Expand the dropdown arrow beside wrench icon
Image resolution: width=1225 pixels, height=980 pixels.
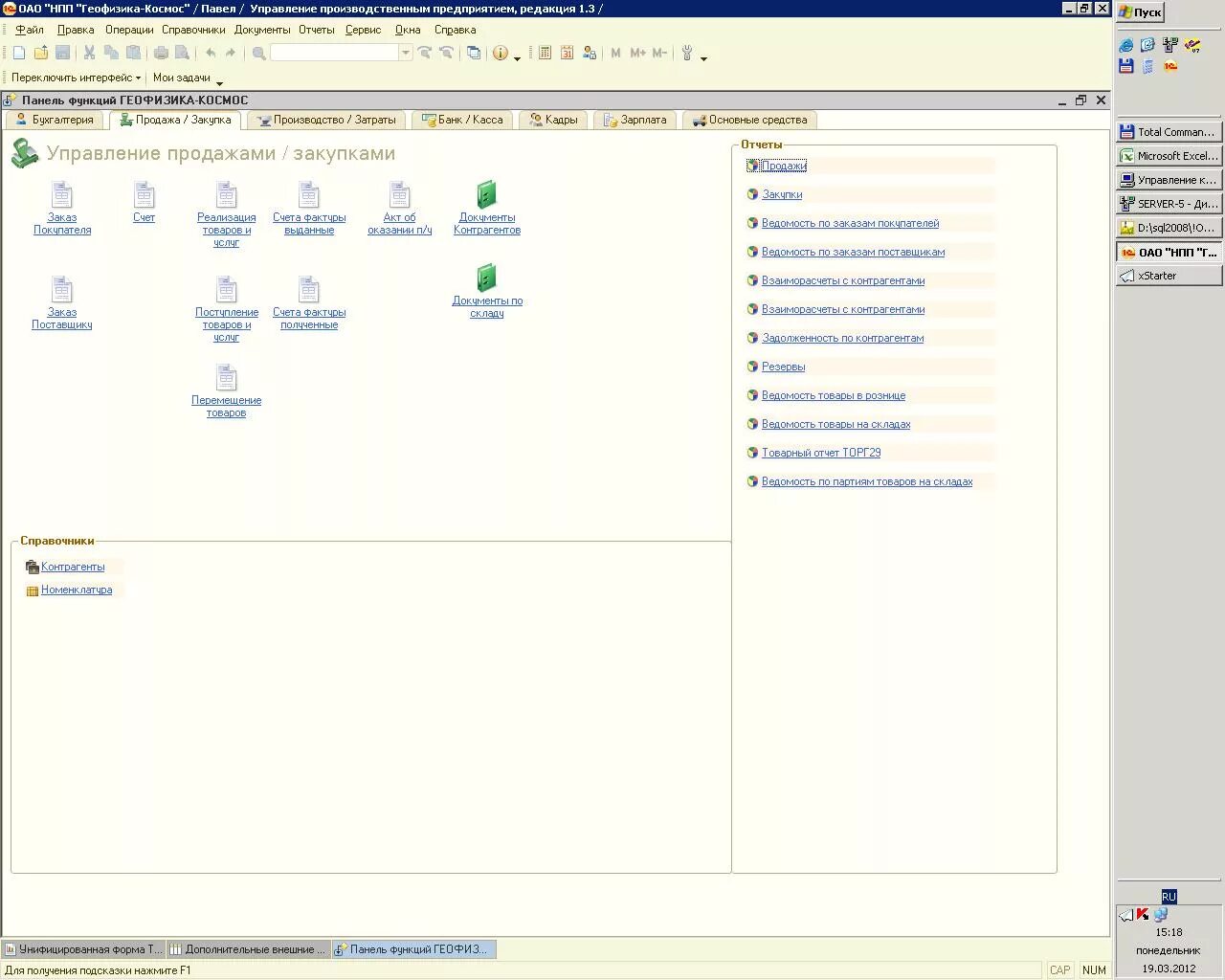tap(703, 58)
